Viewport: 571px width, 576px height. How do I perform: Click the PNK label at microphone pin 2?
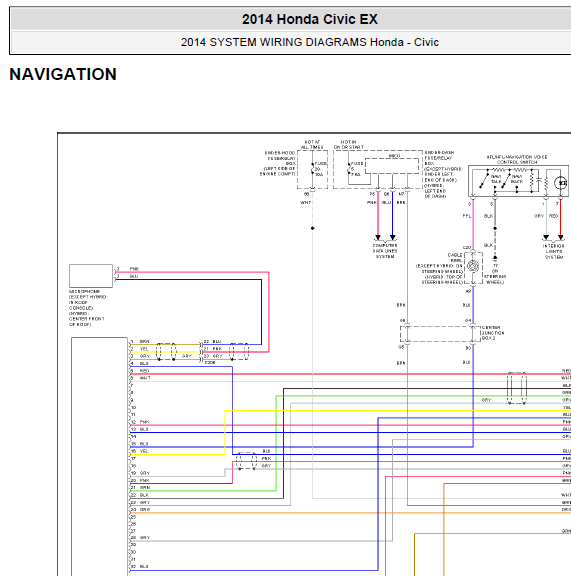coord(134,269)
